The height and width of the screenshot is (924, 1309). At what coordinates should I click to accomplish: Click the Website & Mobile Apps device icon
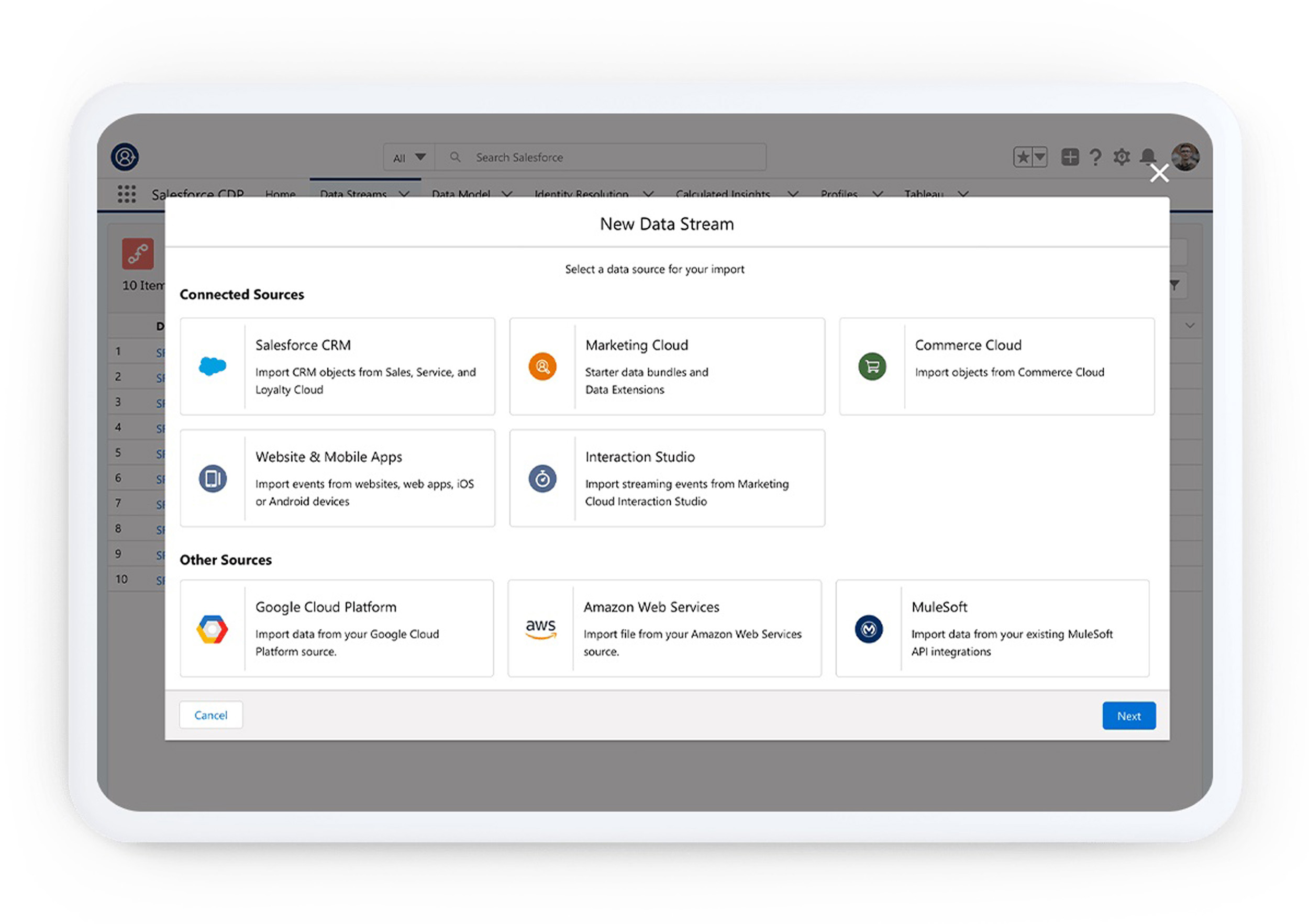(x=212, y=478)
